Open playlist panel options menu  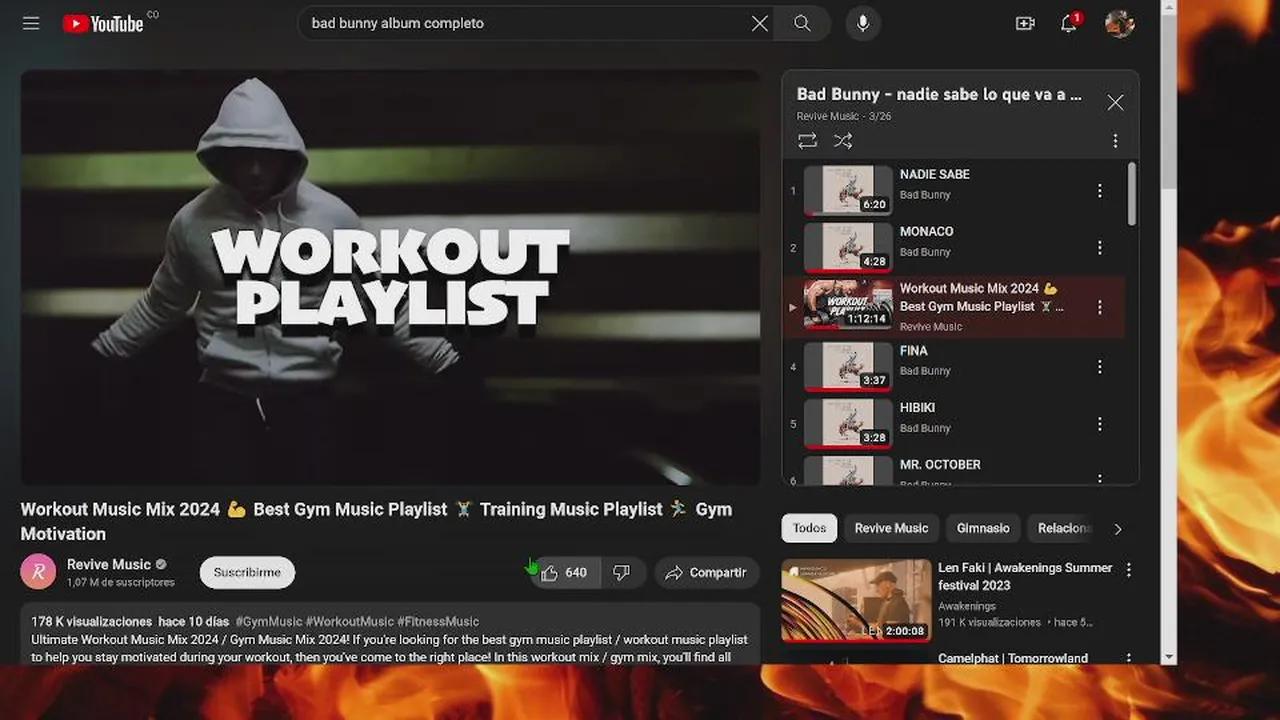[x=1115, y=141]
